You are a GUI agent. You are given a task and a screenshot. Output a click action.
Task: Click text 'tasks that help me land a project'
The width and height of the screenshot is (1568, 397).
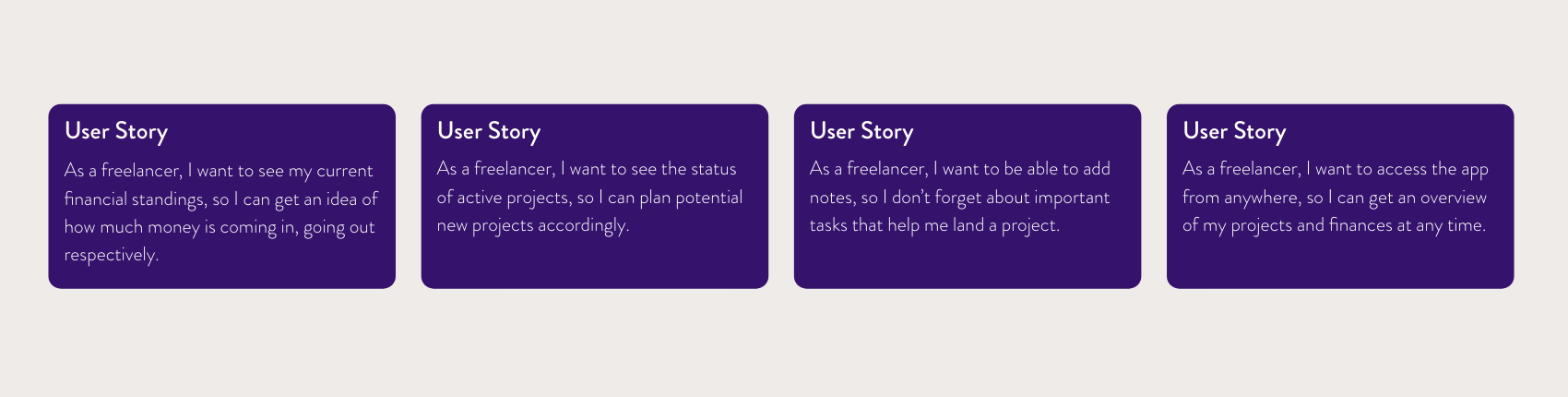(934, 226)
